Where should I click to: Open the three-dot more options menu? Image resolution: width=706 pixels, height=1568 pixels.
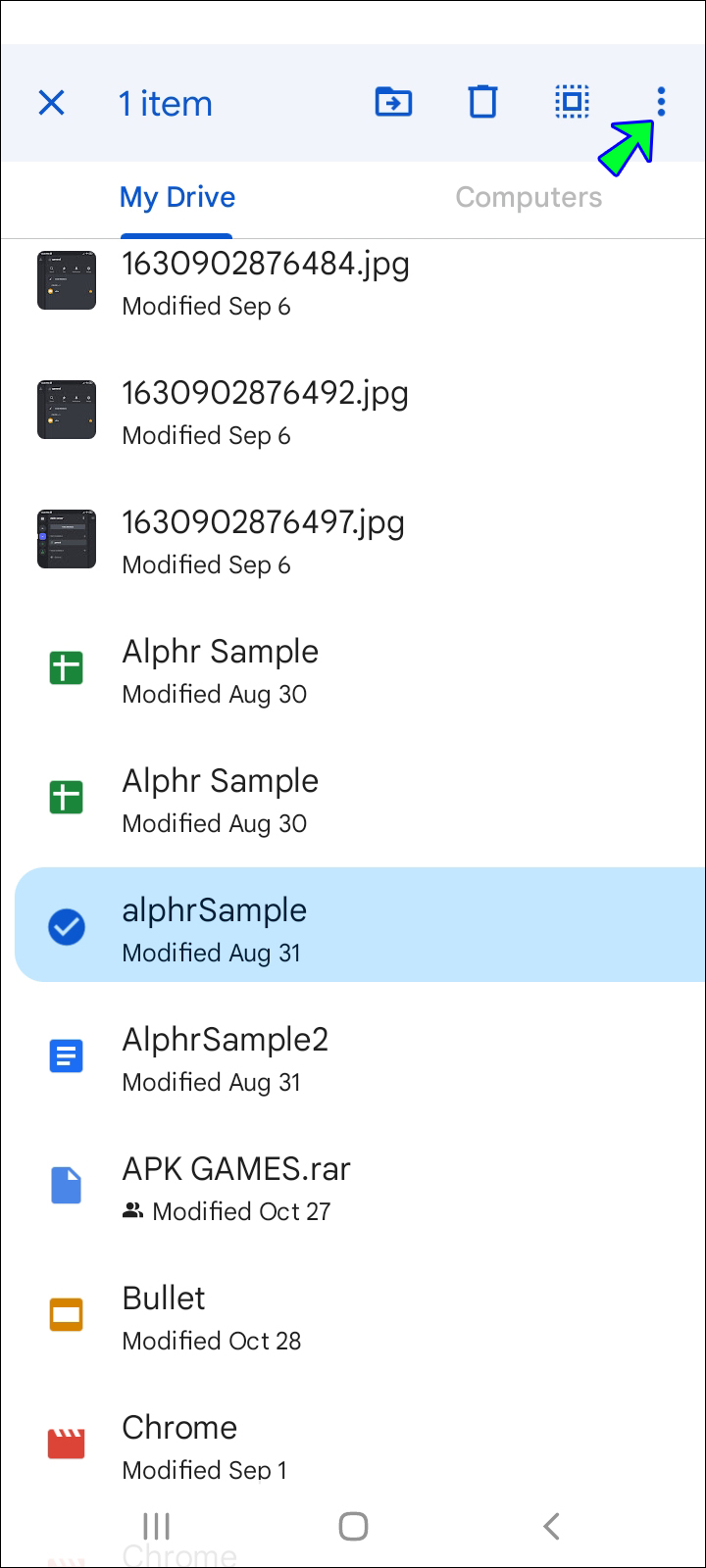pyautogui.click(x=662, y=102)
